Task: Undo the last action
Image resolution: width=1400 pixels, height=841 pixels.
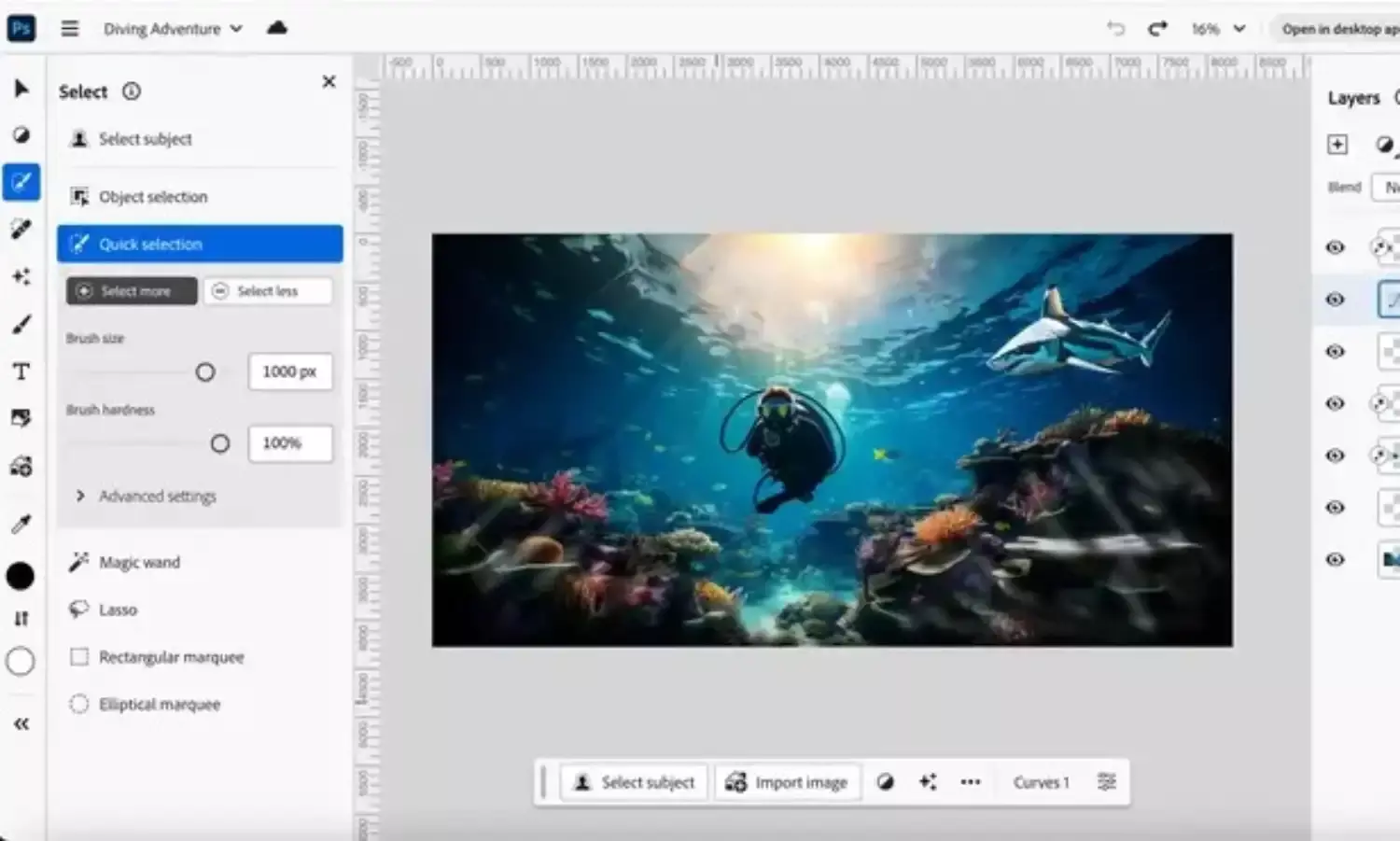Action: click(x=1115, y=28)
